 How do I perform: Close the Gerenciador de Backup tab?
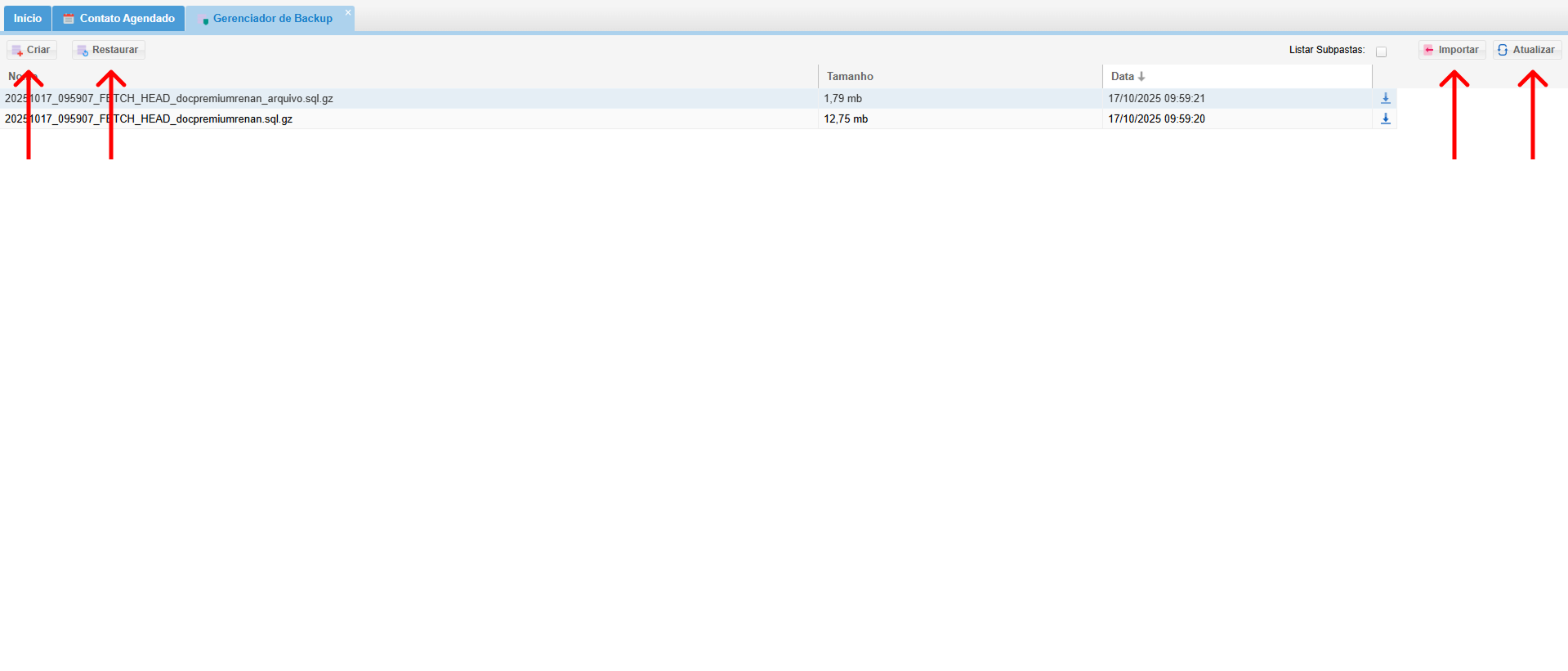point(347,12)
